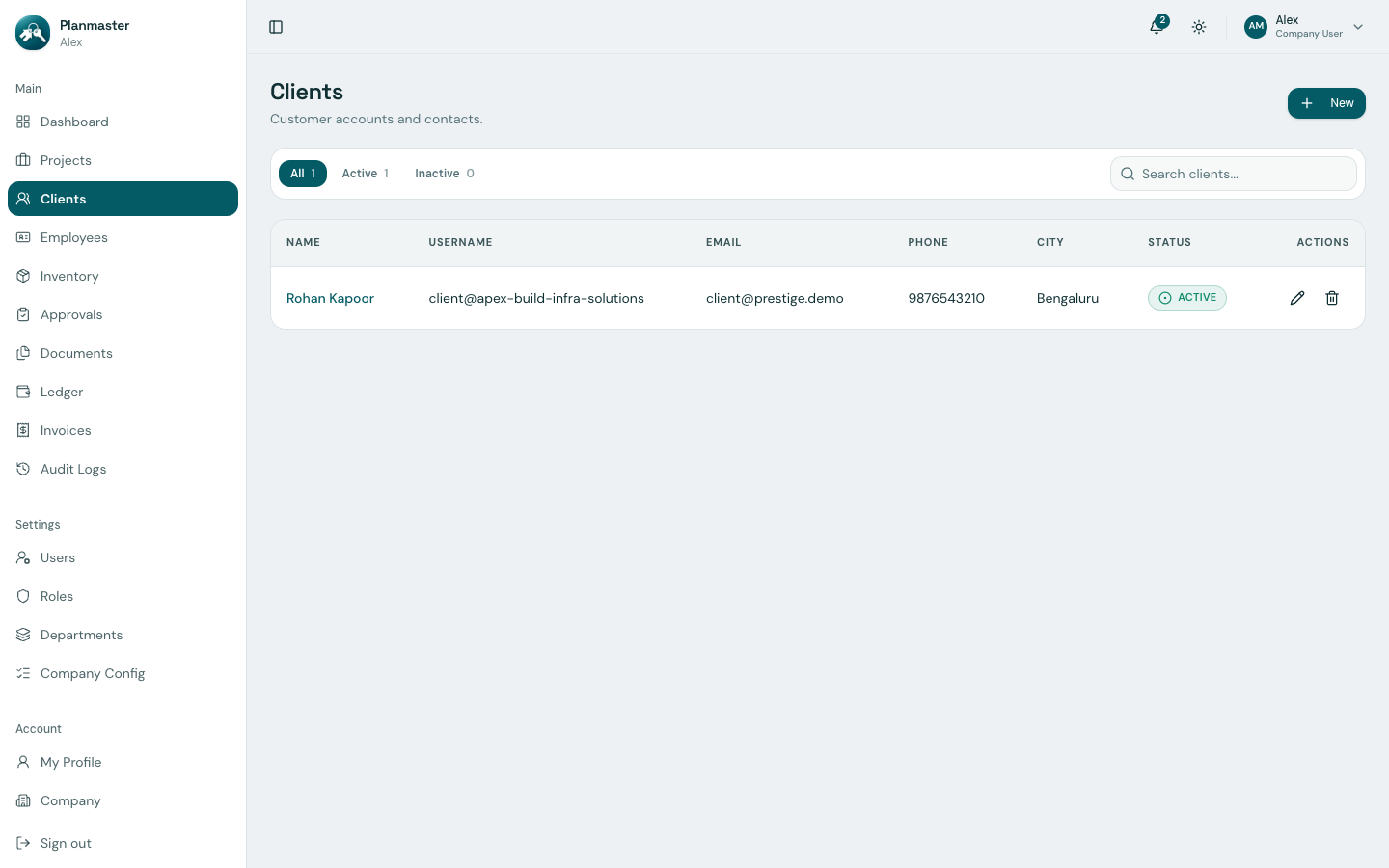View Invoices from sidebar
The image size is (1389, 868).
[123, 430]
